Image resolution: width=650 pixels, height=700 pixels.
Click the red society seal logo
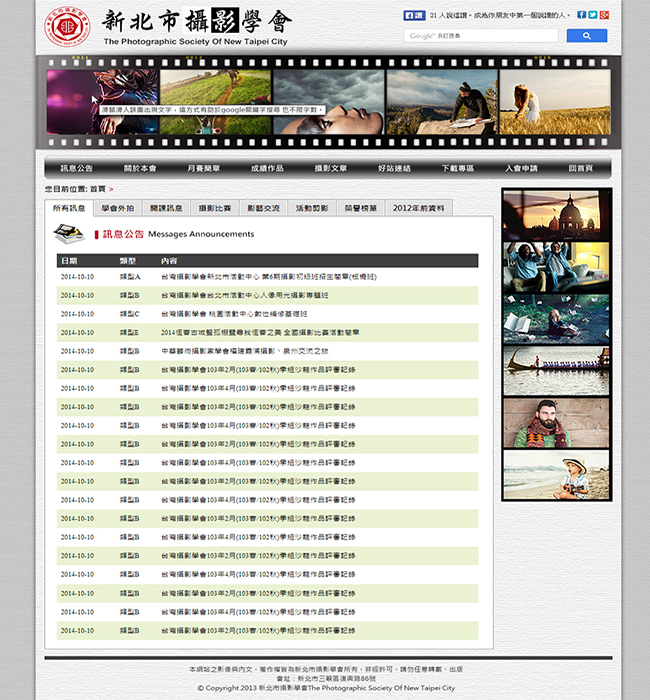(67, 26)
